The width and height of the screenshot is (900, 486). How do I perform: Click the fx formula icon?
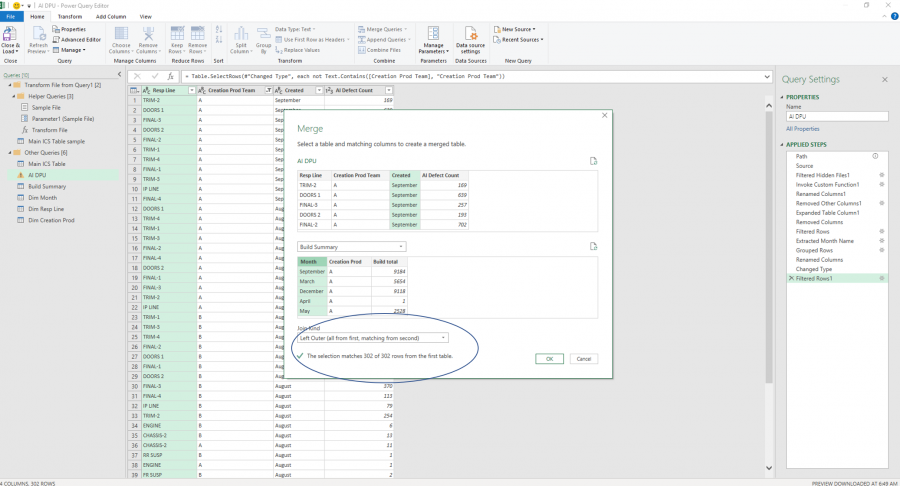tap(170, 76)
